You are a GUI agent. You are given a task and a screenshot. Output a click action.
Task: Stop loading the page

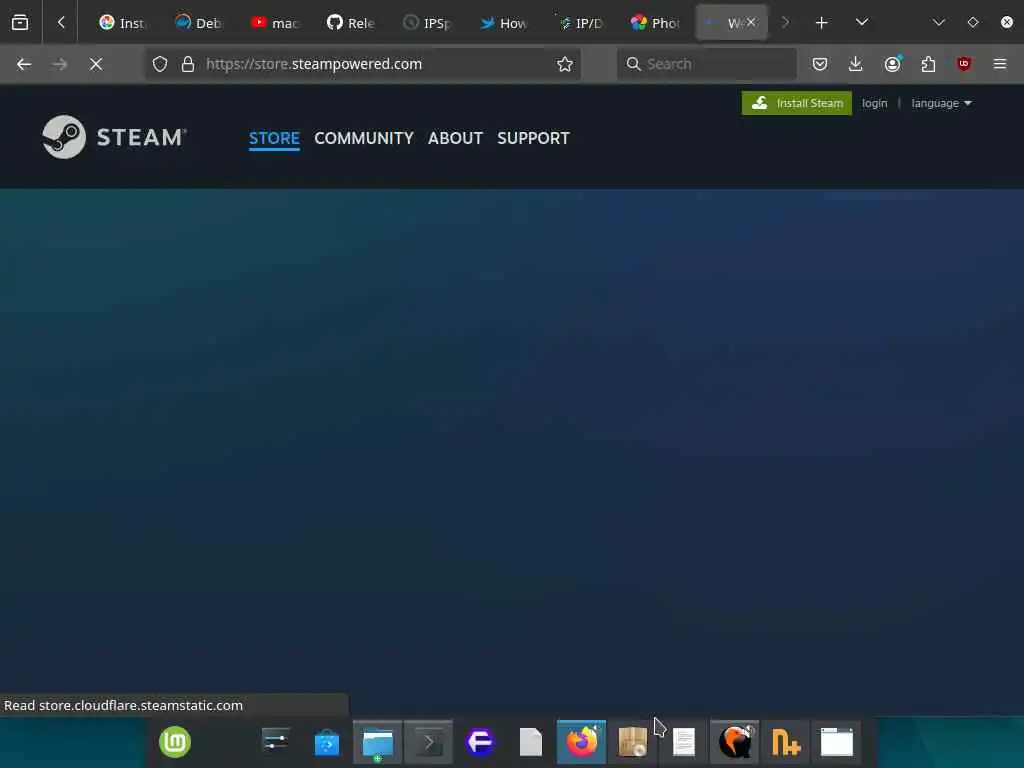[x=96, y=64]
